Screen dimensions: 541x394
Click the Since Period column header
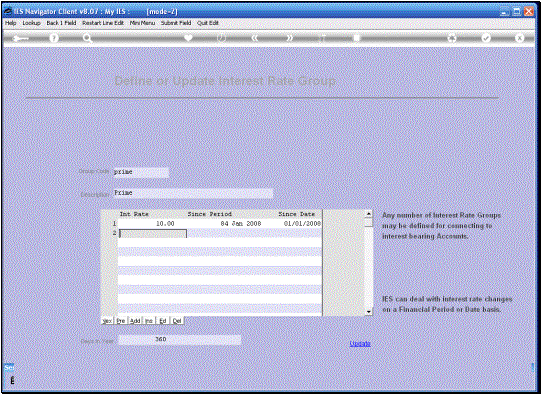coord(209,214)
